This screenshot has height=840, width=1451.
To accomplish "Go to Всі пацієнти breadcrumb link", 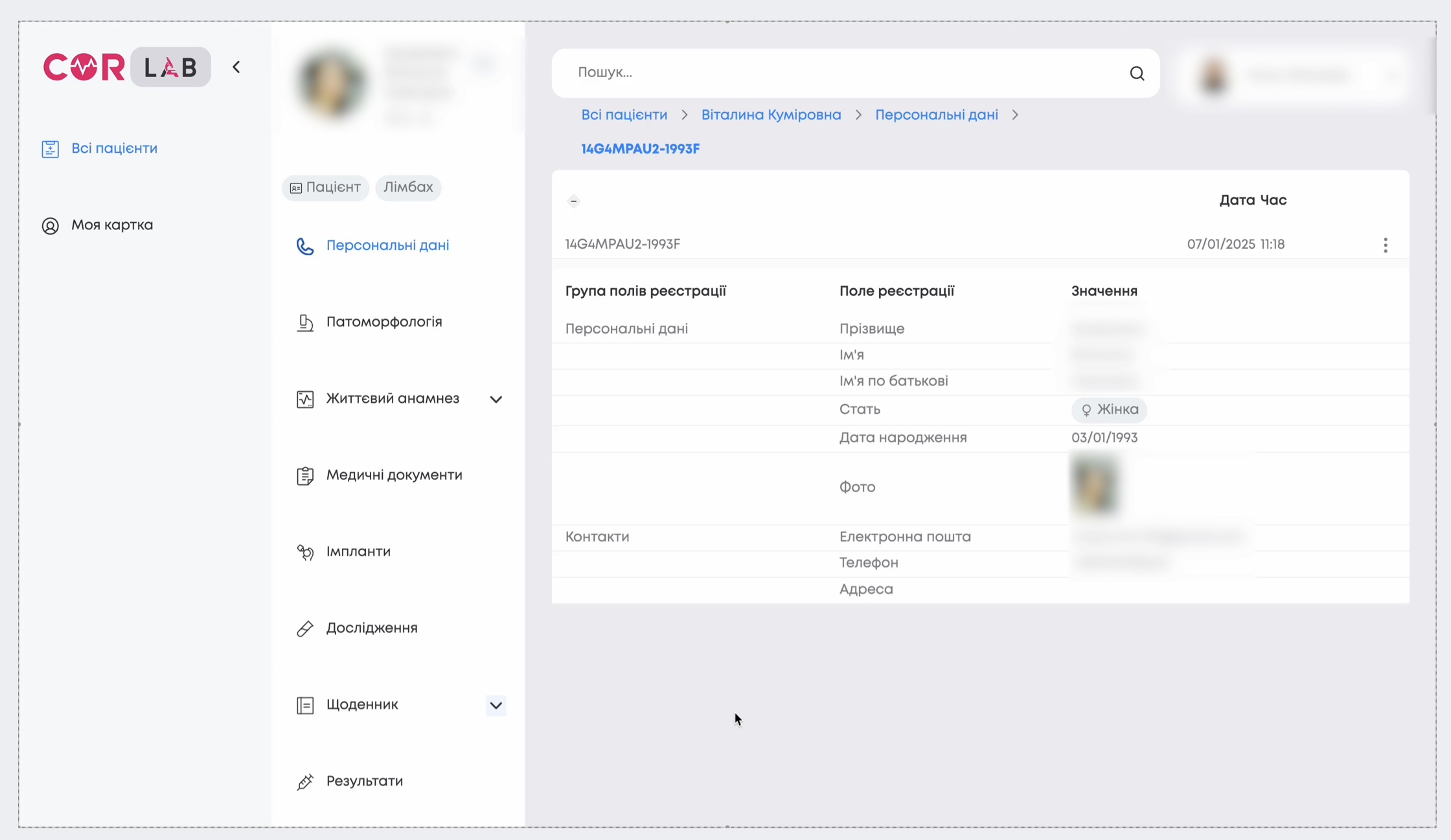I will coord(624,115).
